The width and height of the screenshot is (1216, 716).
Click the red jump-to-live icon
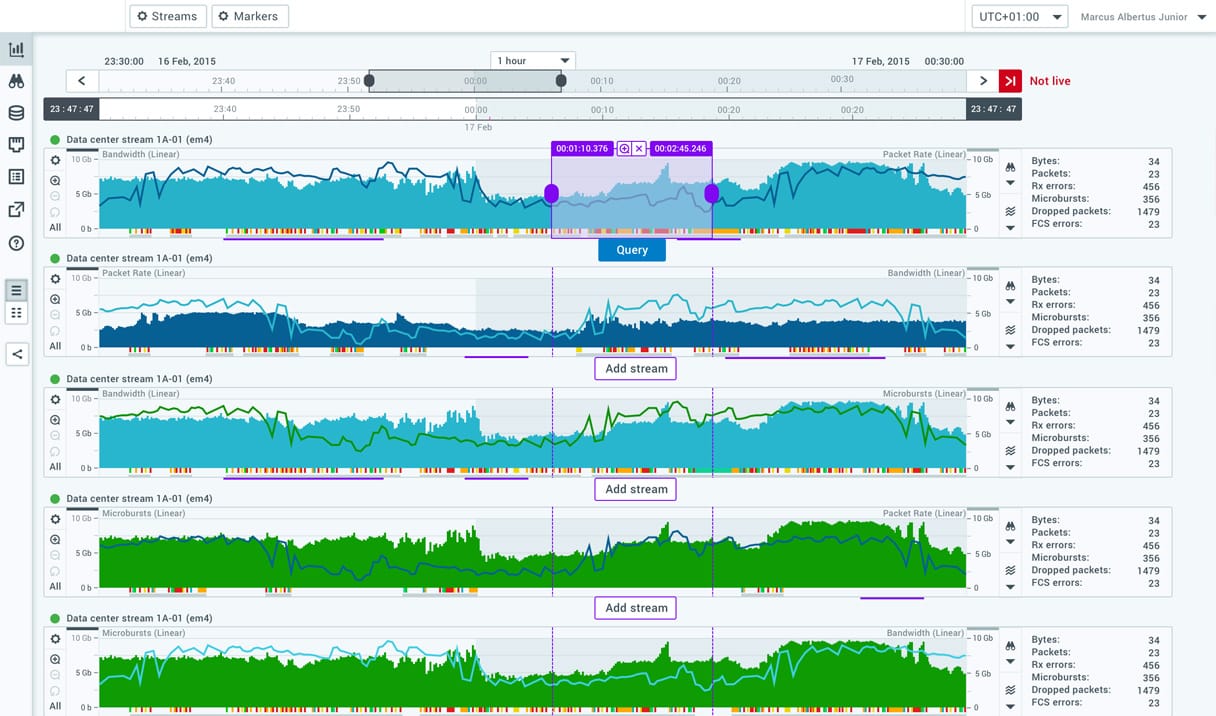(x=1010, y=81)
